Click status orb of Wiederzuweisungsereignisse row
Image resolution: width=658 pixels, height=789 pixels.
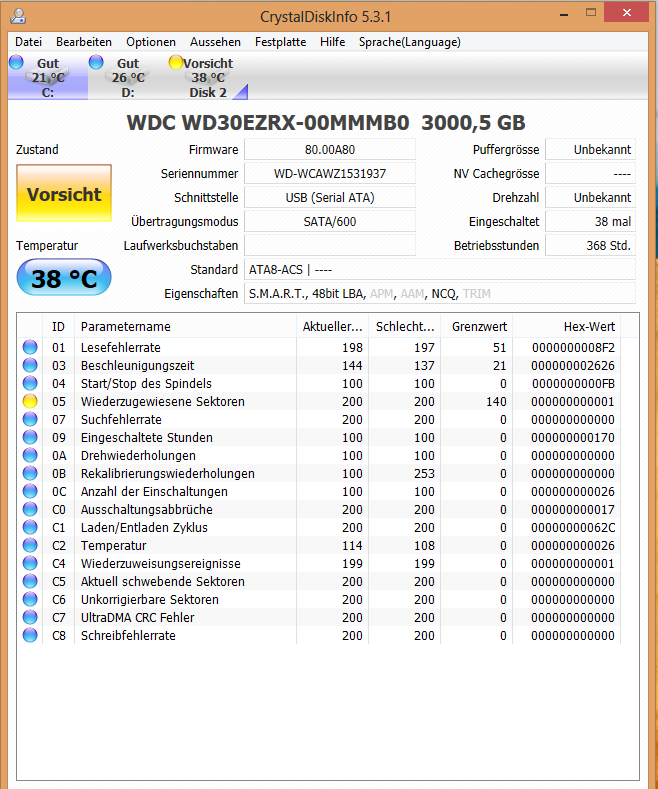tap(30, 564)
